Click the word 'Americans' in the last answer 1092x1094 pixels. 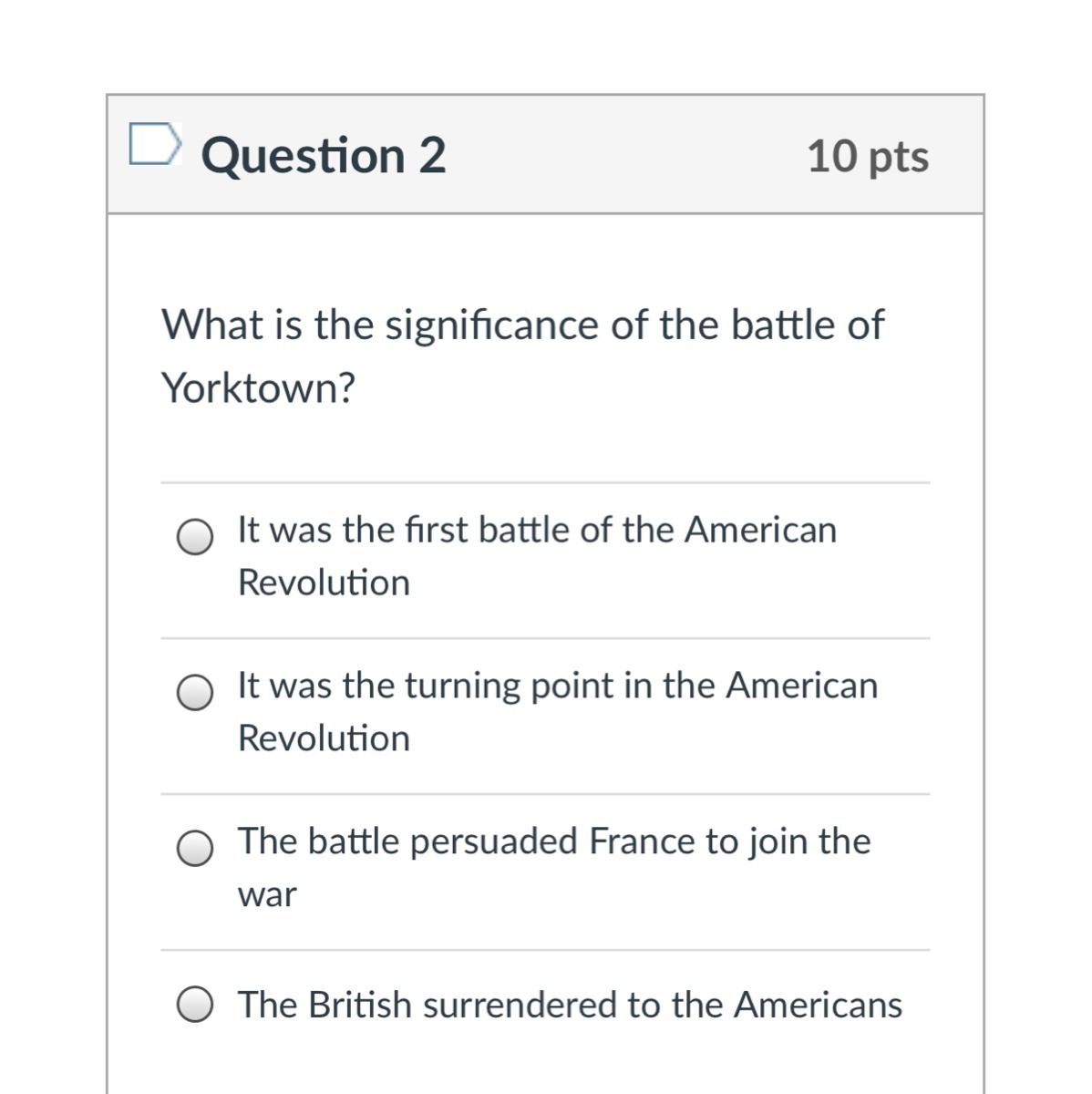pyautogui.click(x=818, y=1005)
